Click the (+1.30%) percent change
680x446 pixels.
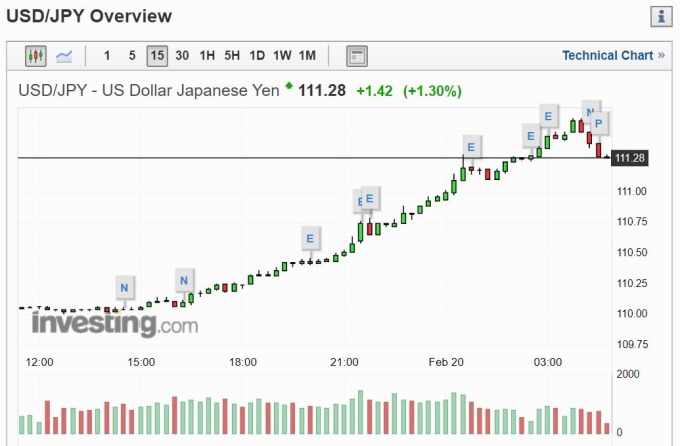pos(432,91)
